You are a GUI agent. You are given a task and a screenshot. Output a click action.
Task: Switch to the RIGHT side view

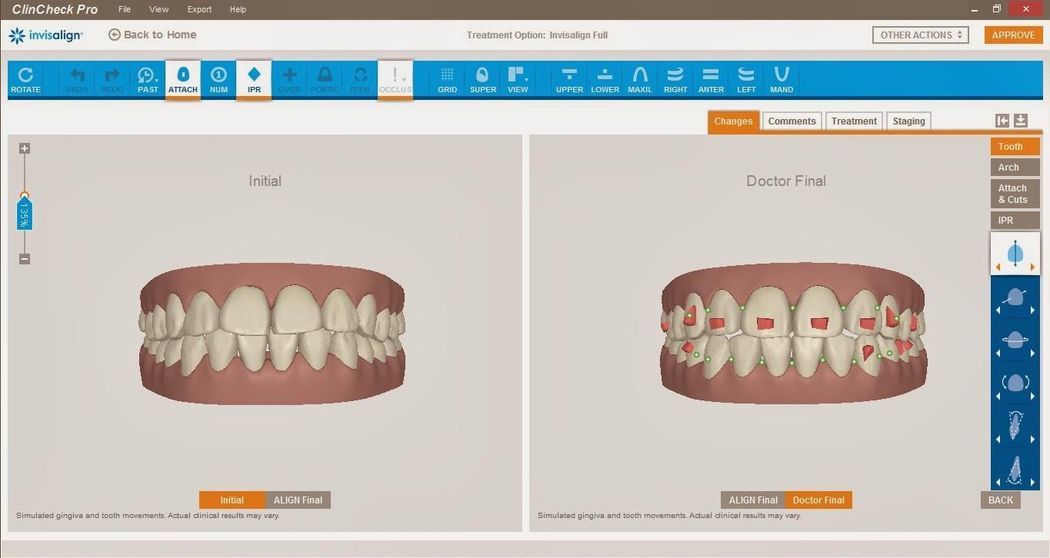coord(675,80)
